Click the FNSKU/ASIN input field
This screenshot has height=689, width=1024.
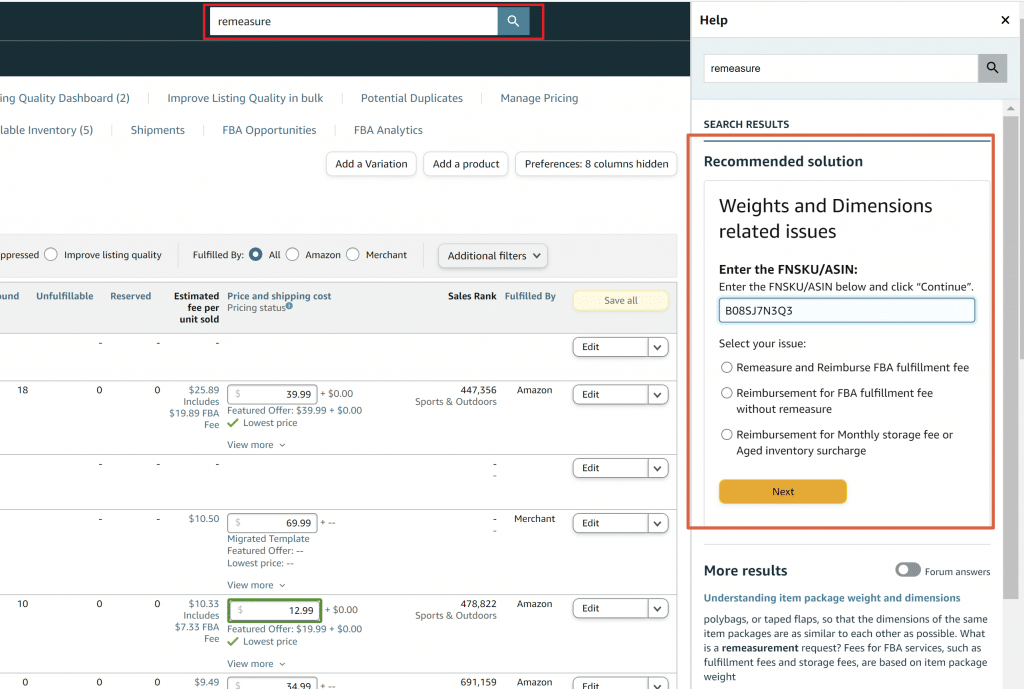[x=846, y=310]
